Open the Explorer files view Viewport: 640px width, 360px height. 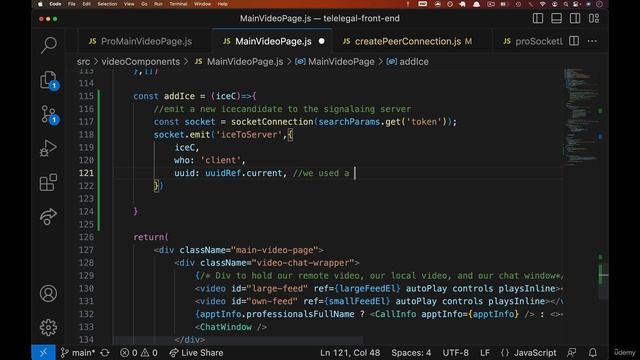coord(49,79)
